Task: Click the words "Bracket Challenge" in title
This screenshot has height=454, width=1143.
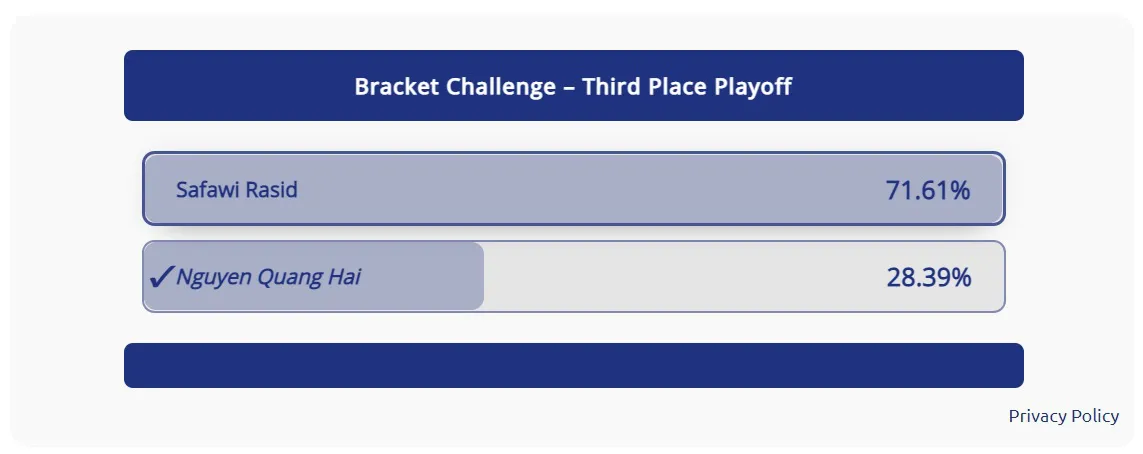Action: pyautogui.click(x=455, y=87)
